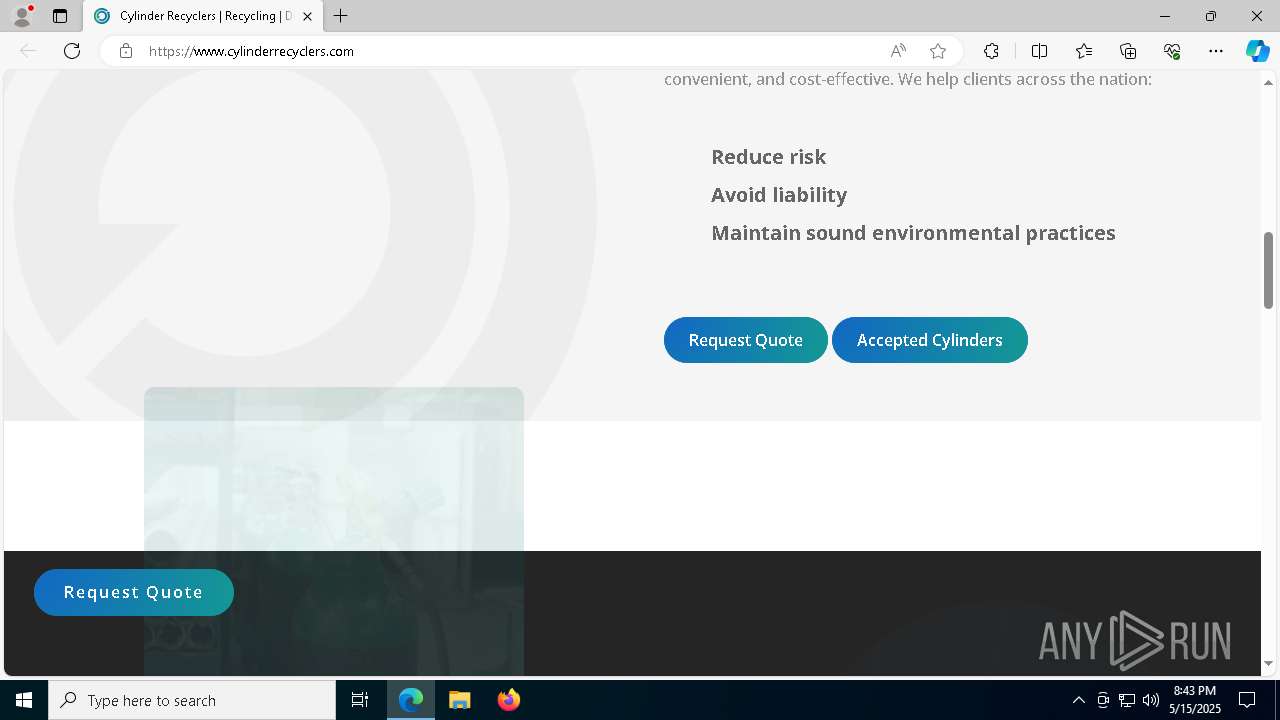Viewport: 1280px width, 720px height.
Task: Click the 'Avoid liability' text
Action: [779, 195]
